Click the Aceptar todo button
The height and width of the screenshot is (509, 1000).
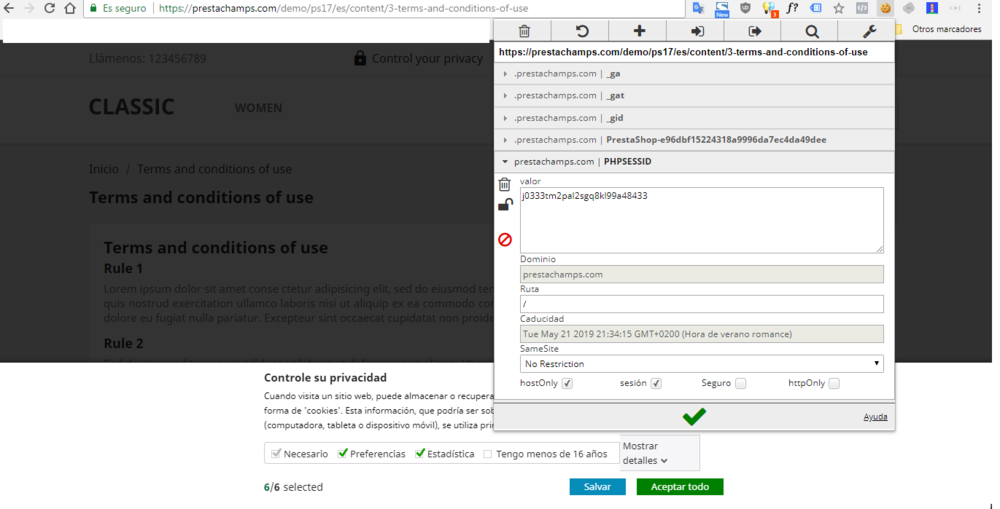[680, 487]
